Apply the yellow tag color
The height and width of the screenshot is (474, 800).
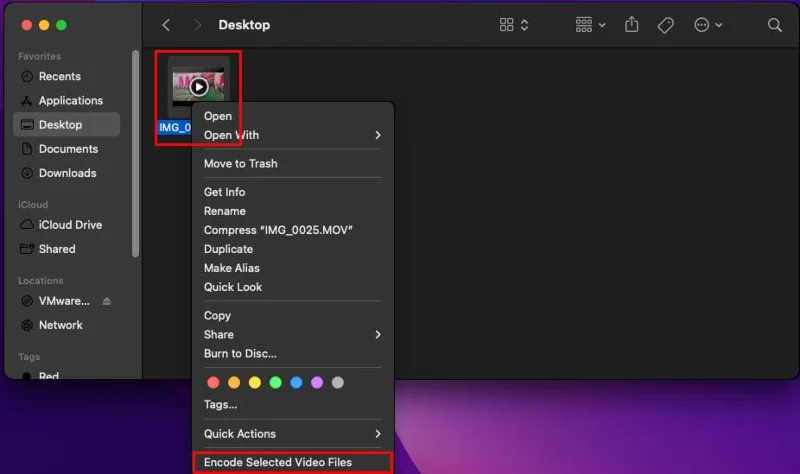(x=255, y=383)
